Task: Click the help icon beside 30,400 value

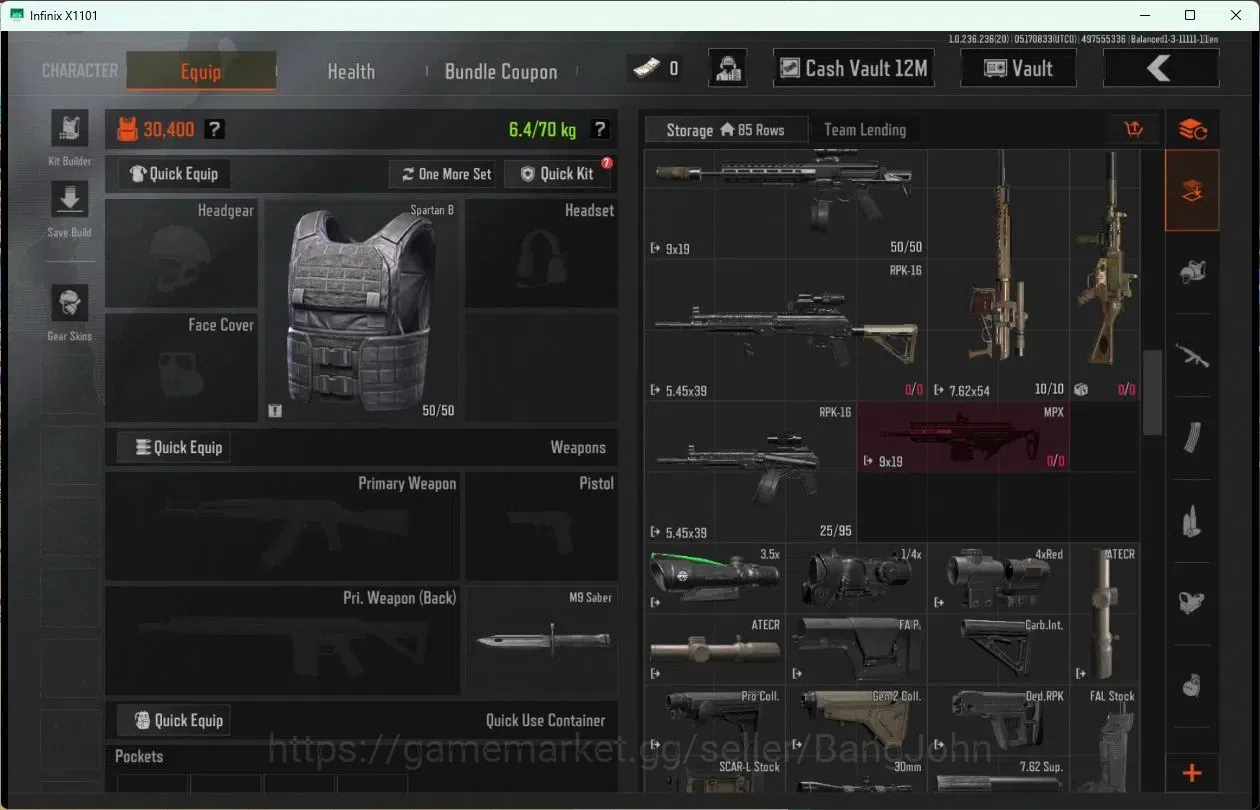Action: [215, 129]
